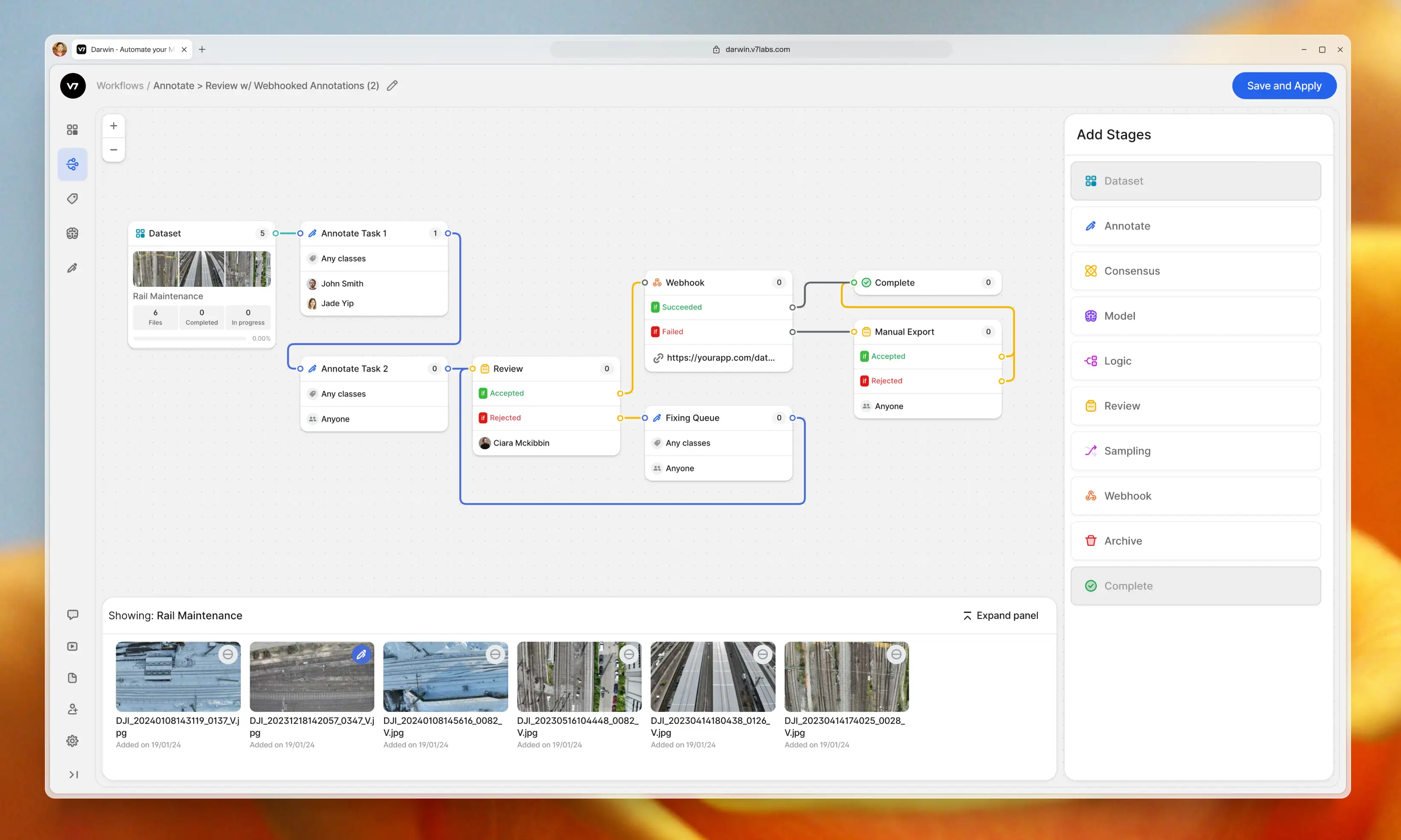The height and width of the screenshot is (840, 1401).
Task: Toggle the annotate badge on DJI_20231218142057 thumbnail
Action: pos(361,654)
